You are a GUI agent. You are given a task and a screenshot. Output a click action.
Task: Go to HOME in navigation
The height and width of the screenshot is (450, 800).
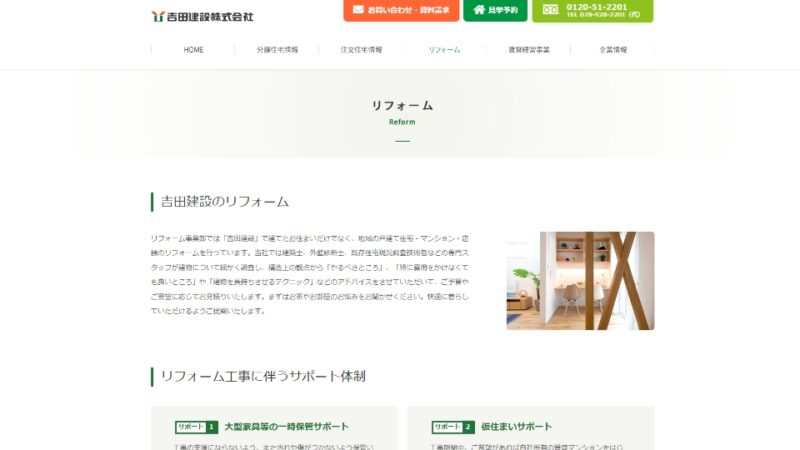[x=193, y=49]
